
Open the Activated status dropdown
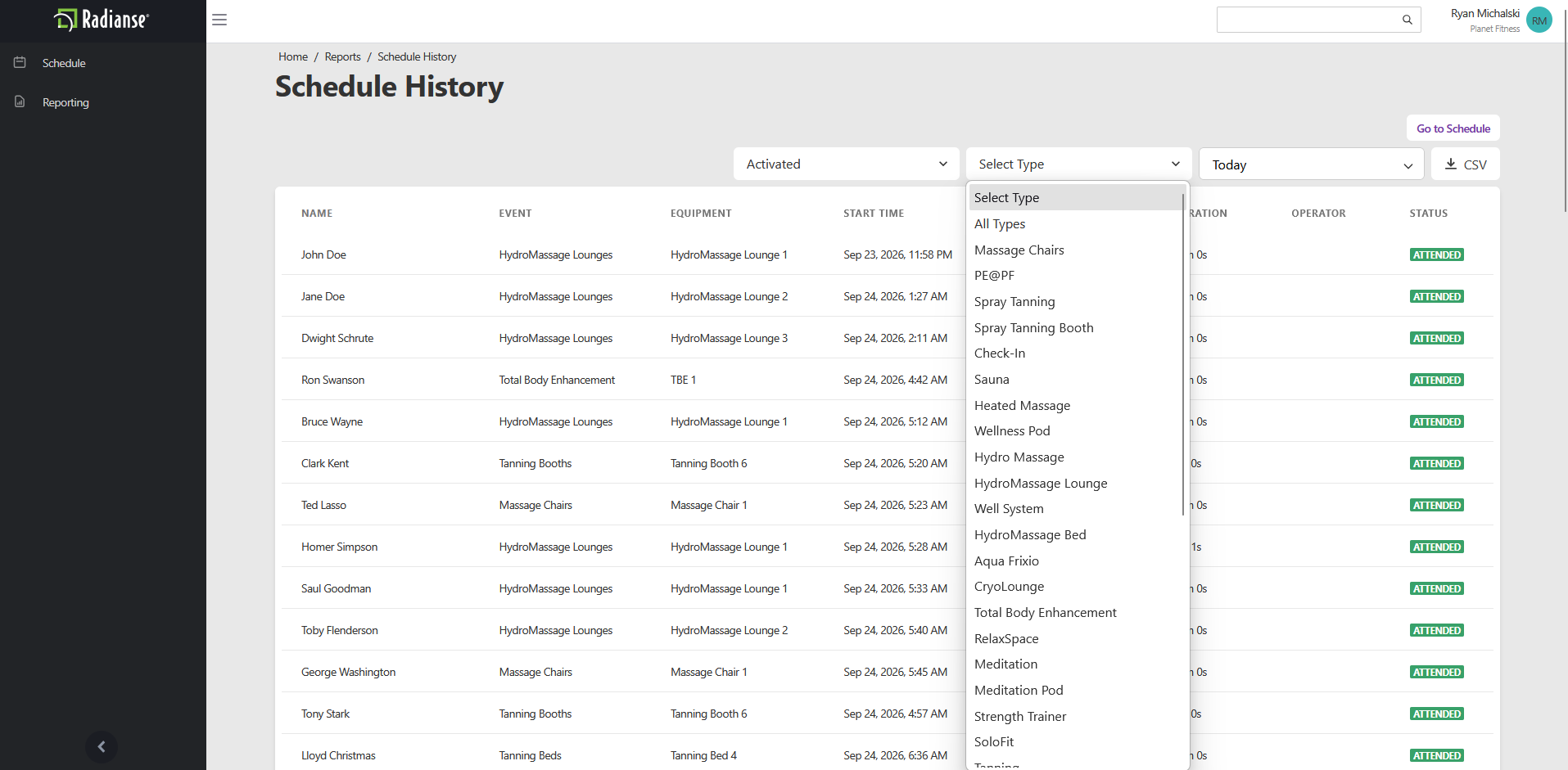[x=847, y=164]
